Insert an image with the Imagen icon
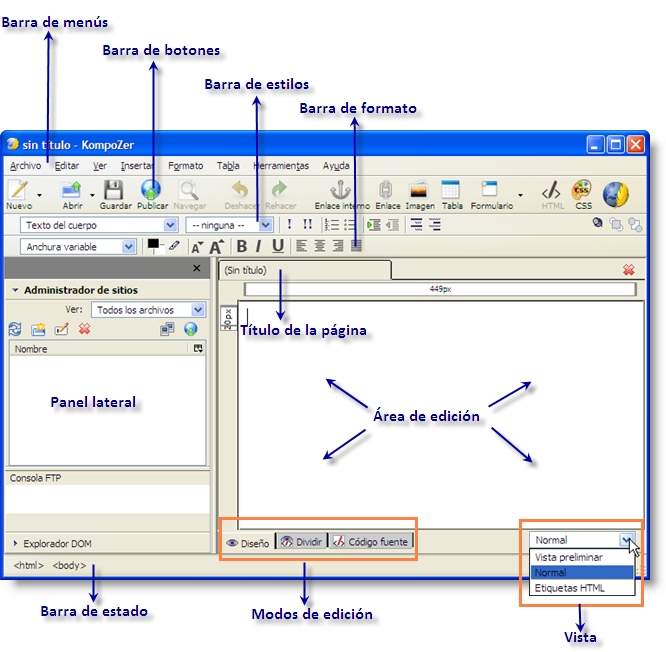 tap(418, 190)
